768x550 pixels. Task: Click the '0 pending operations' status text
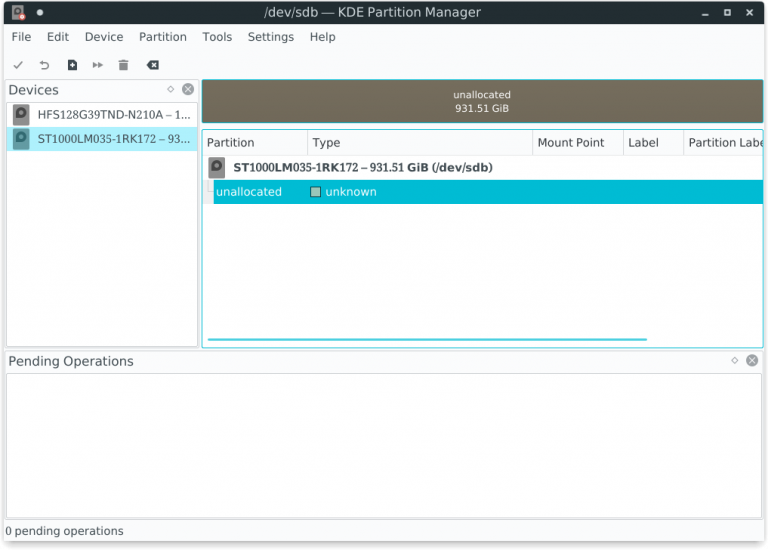click(x=64, y=531)
